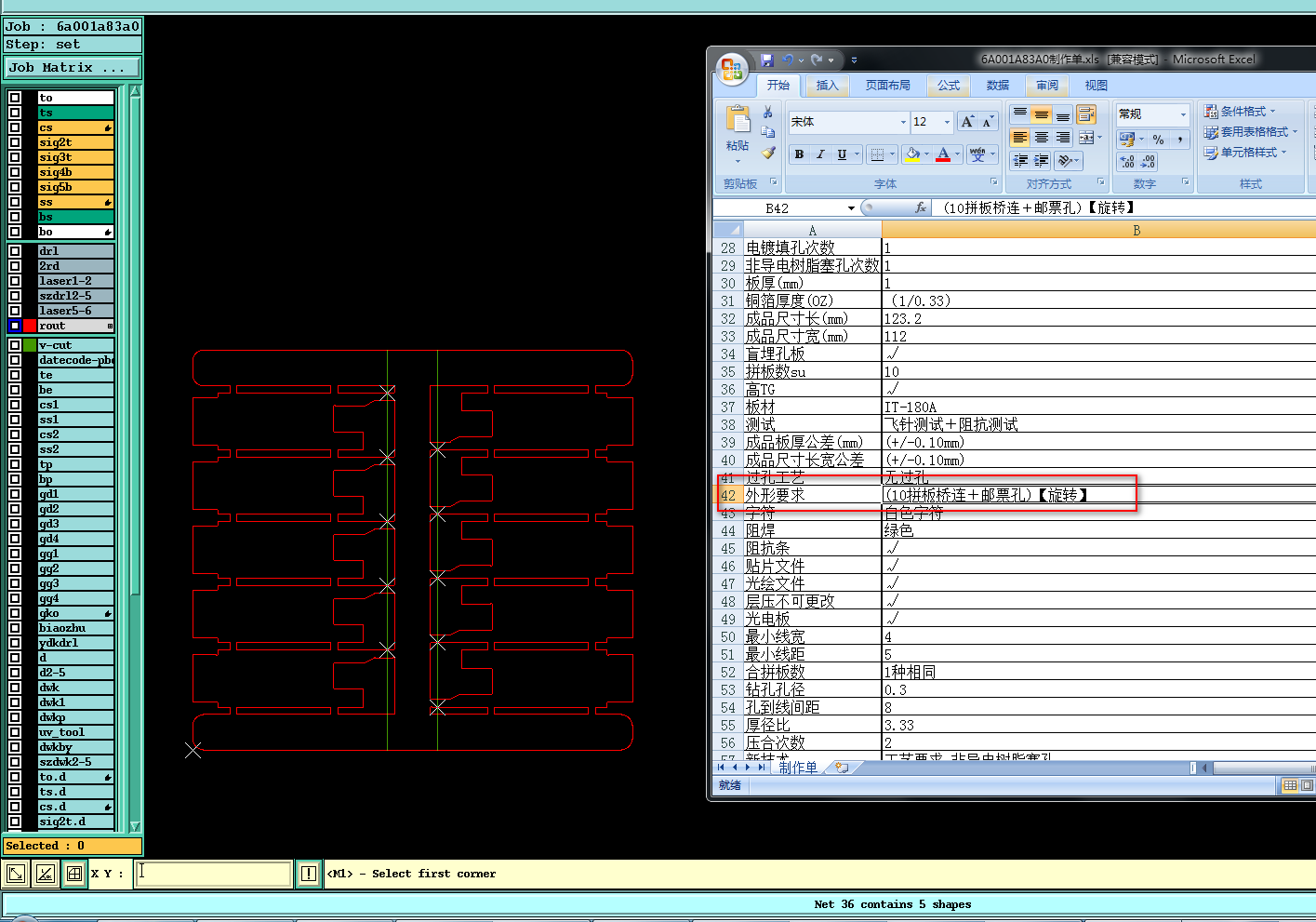
Task: Select the rout layer name
Action: point(75,326)
